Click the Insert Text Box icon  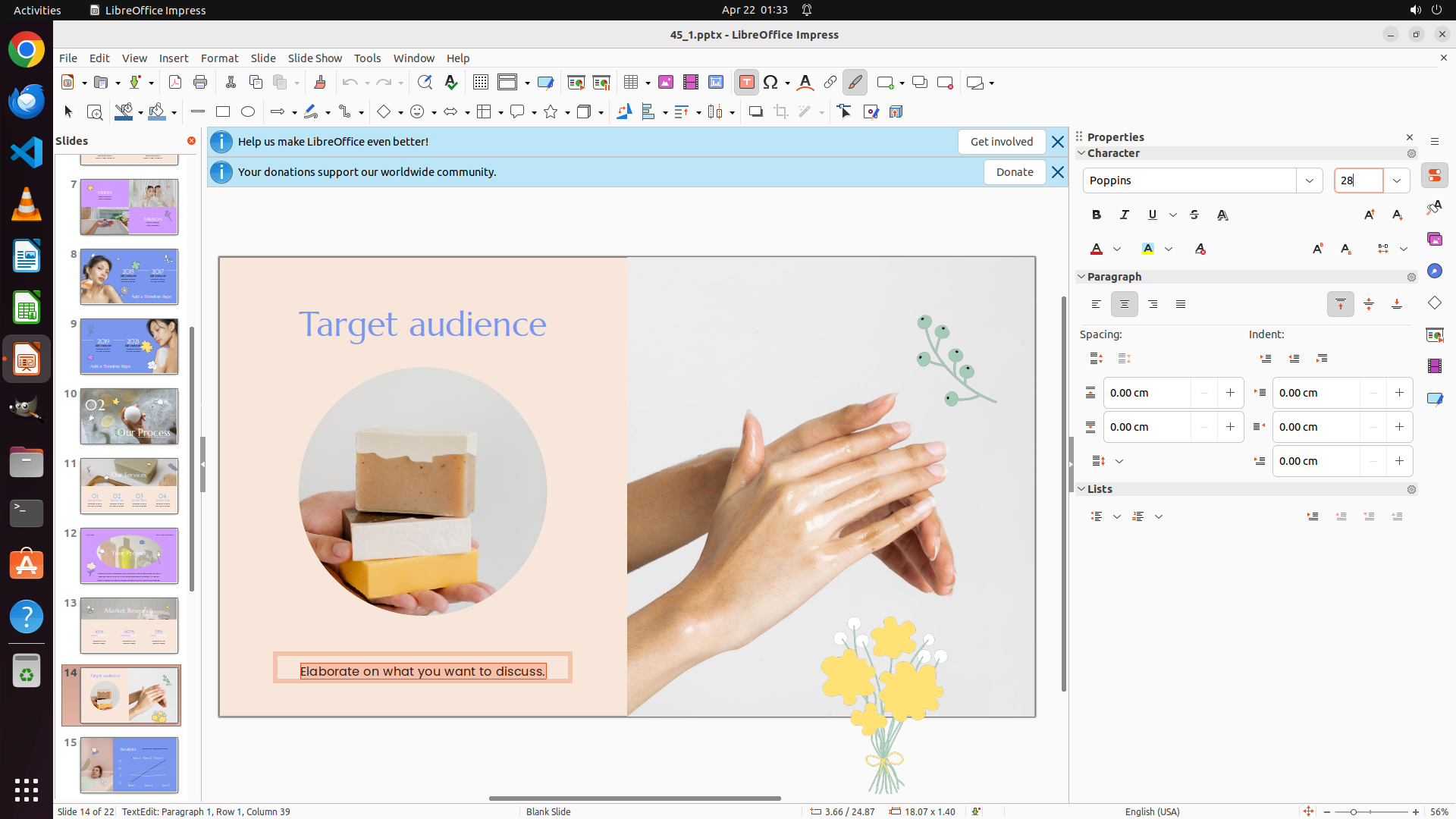(746, 83)
